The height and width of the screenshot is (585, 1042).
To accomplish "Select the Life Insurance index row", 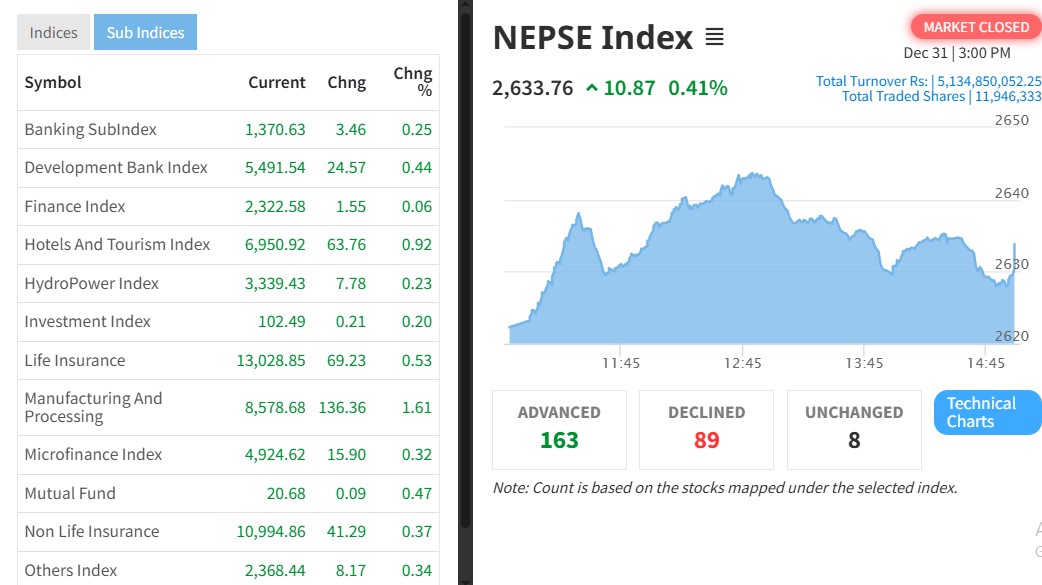I will [75, 360].
